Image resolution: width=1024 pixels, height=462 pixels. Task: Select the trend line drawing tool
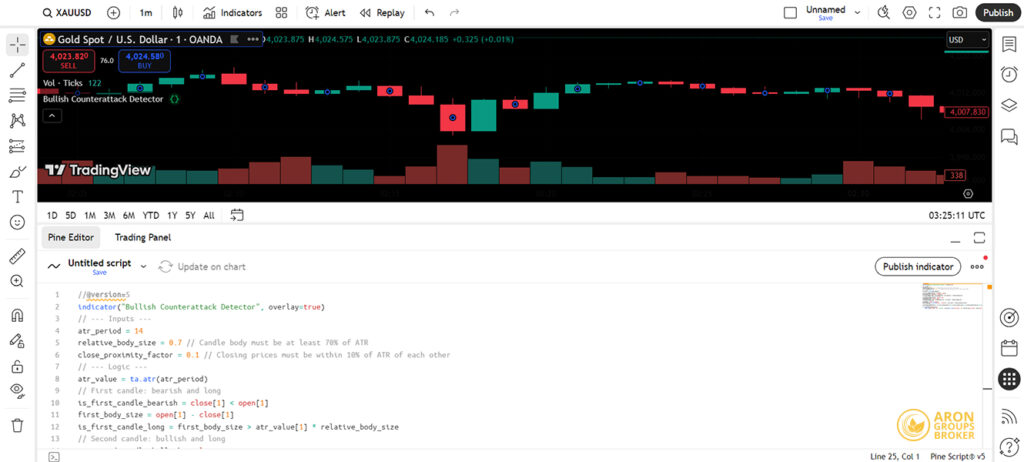[17, 70]
